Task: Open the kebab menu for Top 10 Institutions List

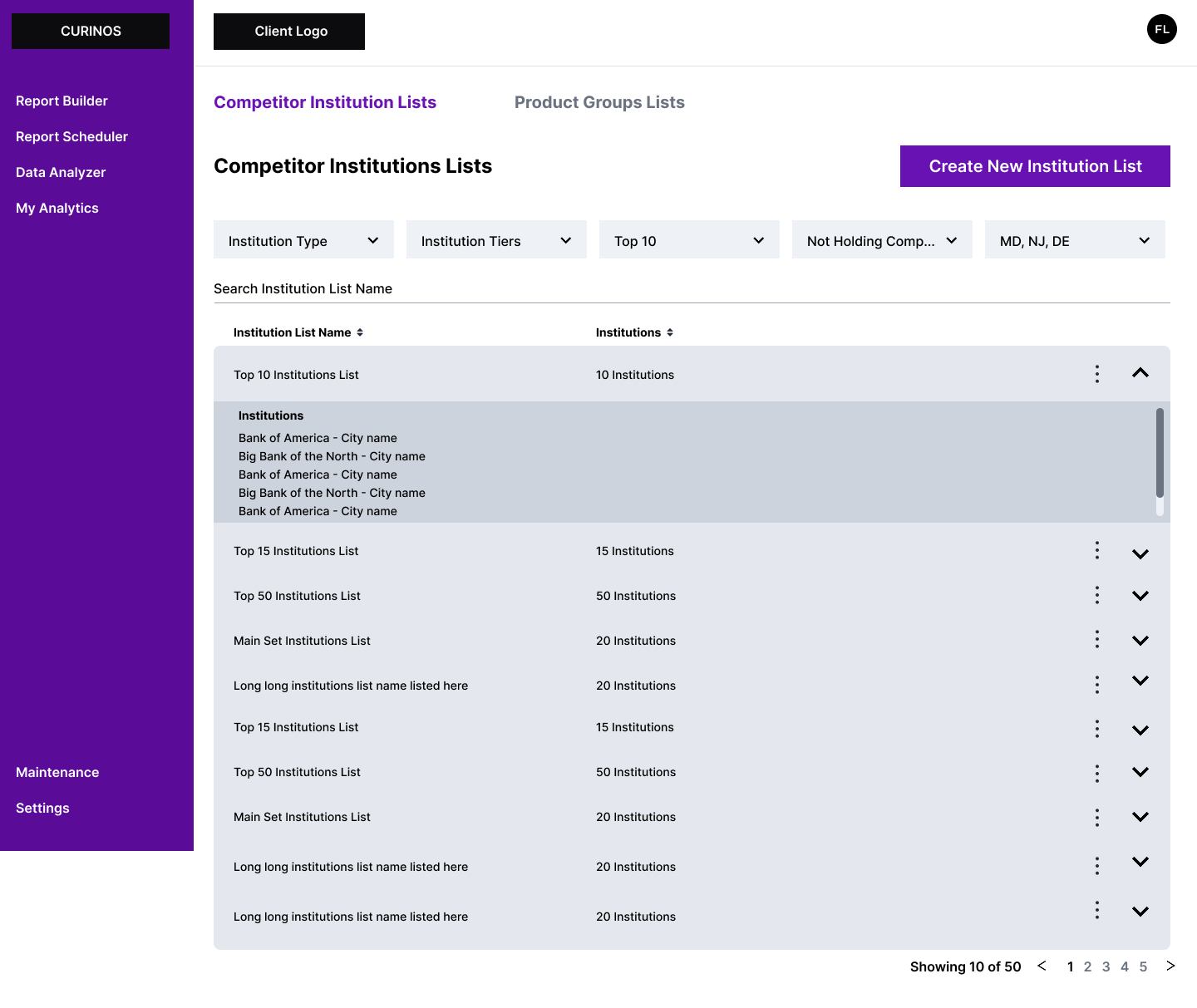Action: coord(1097,374)
